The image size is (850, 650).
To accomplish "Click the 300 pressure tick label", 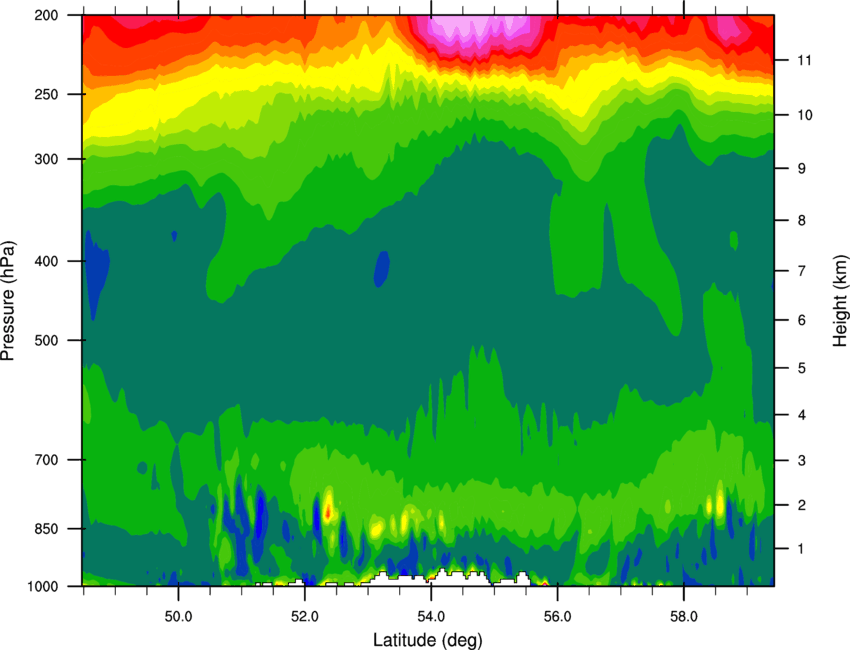I will [x=46, y=159].
